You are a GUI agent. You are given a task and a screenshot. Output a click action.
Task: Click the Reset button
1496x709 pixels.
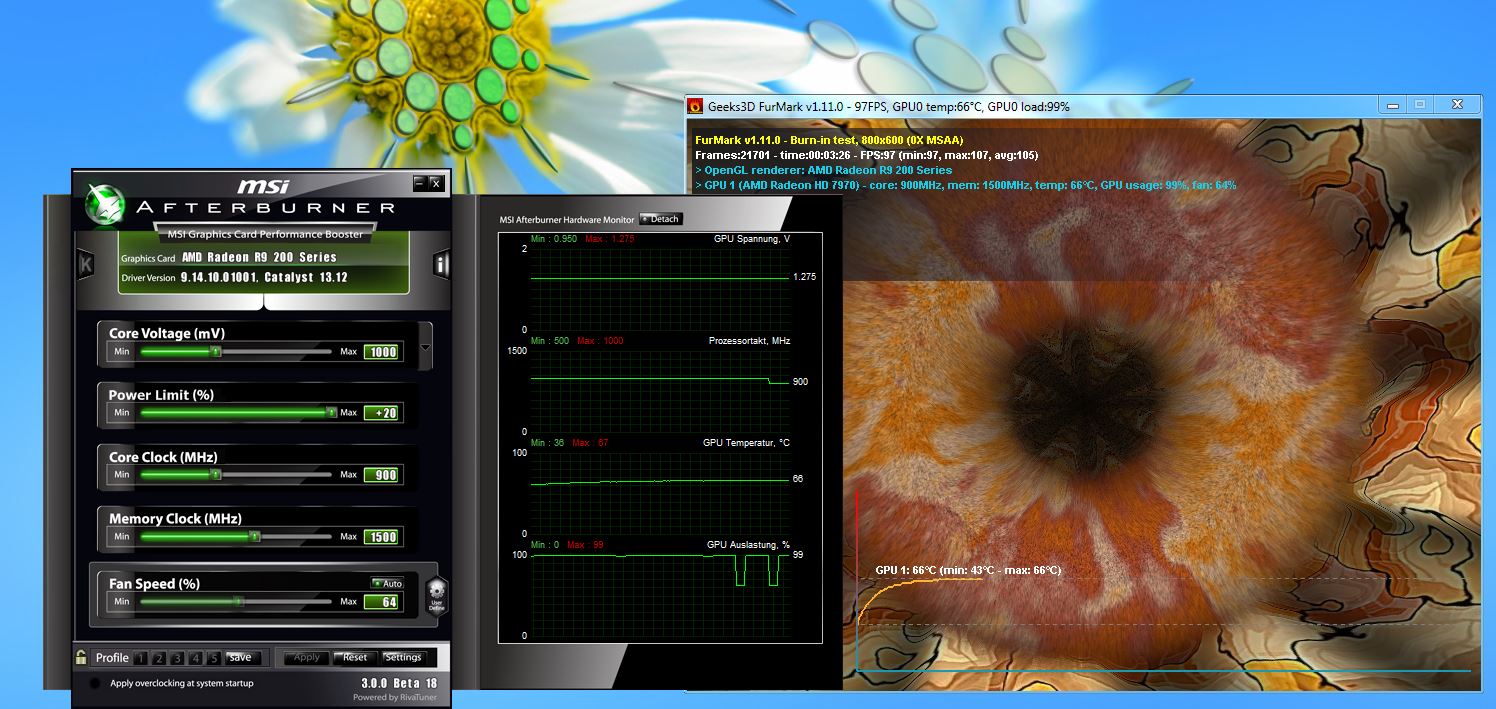click(x=355, y=658)
